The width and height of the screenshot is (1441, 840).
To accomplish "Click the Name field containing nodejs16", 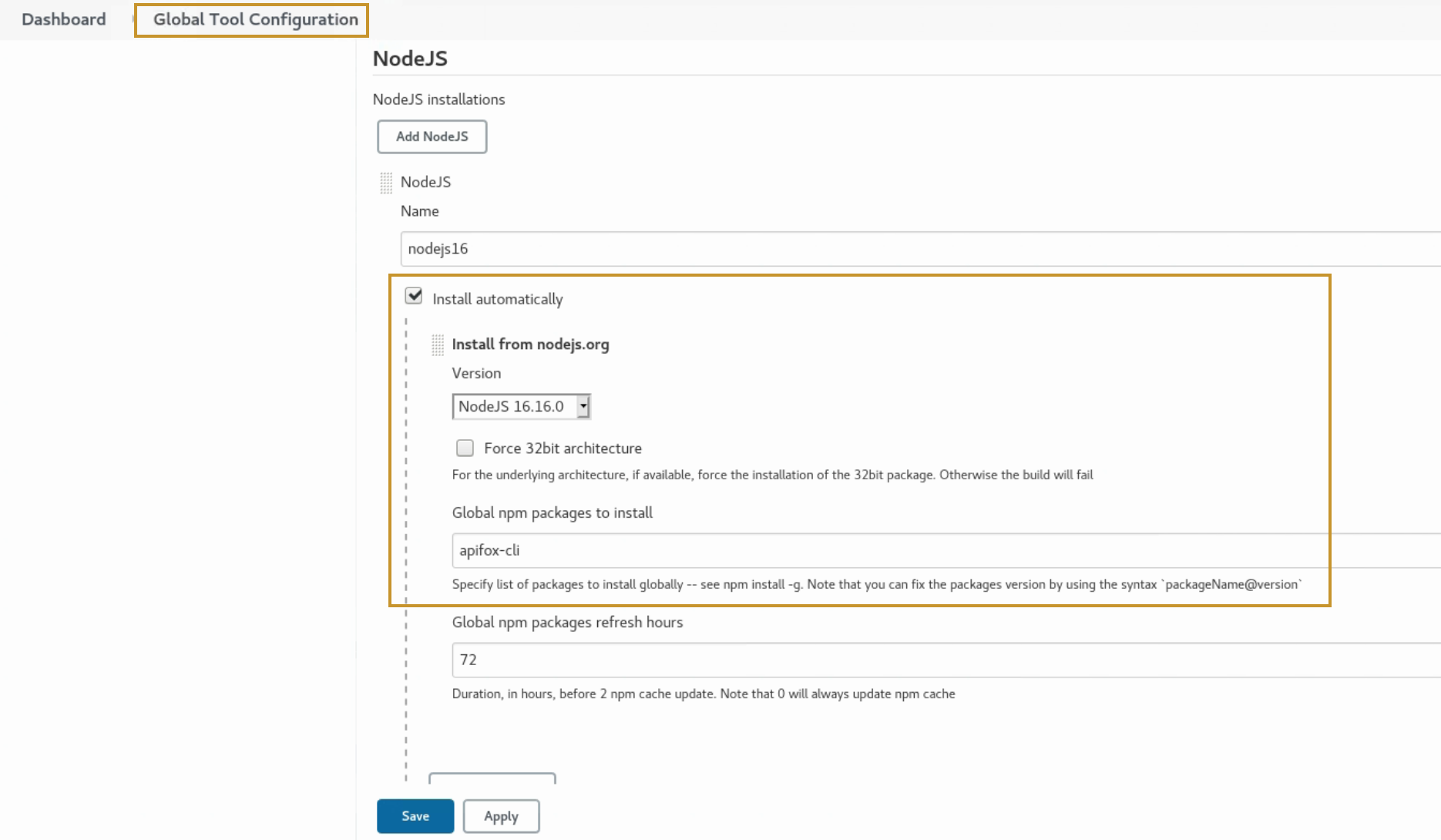I will tap(917, 249).
